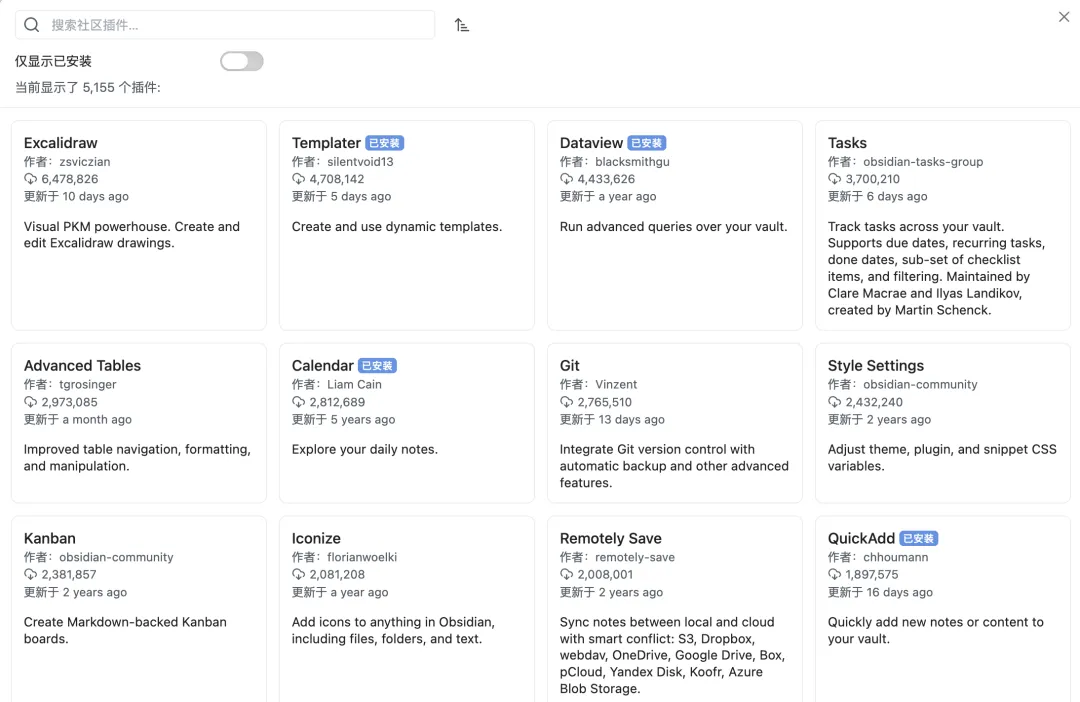Open the sort order icon

(461, 25)
